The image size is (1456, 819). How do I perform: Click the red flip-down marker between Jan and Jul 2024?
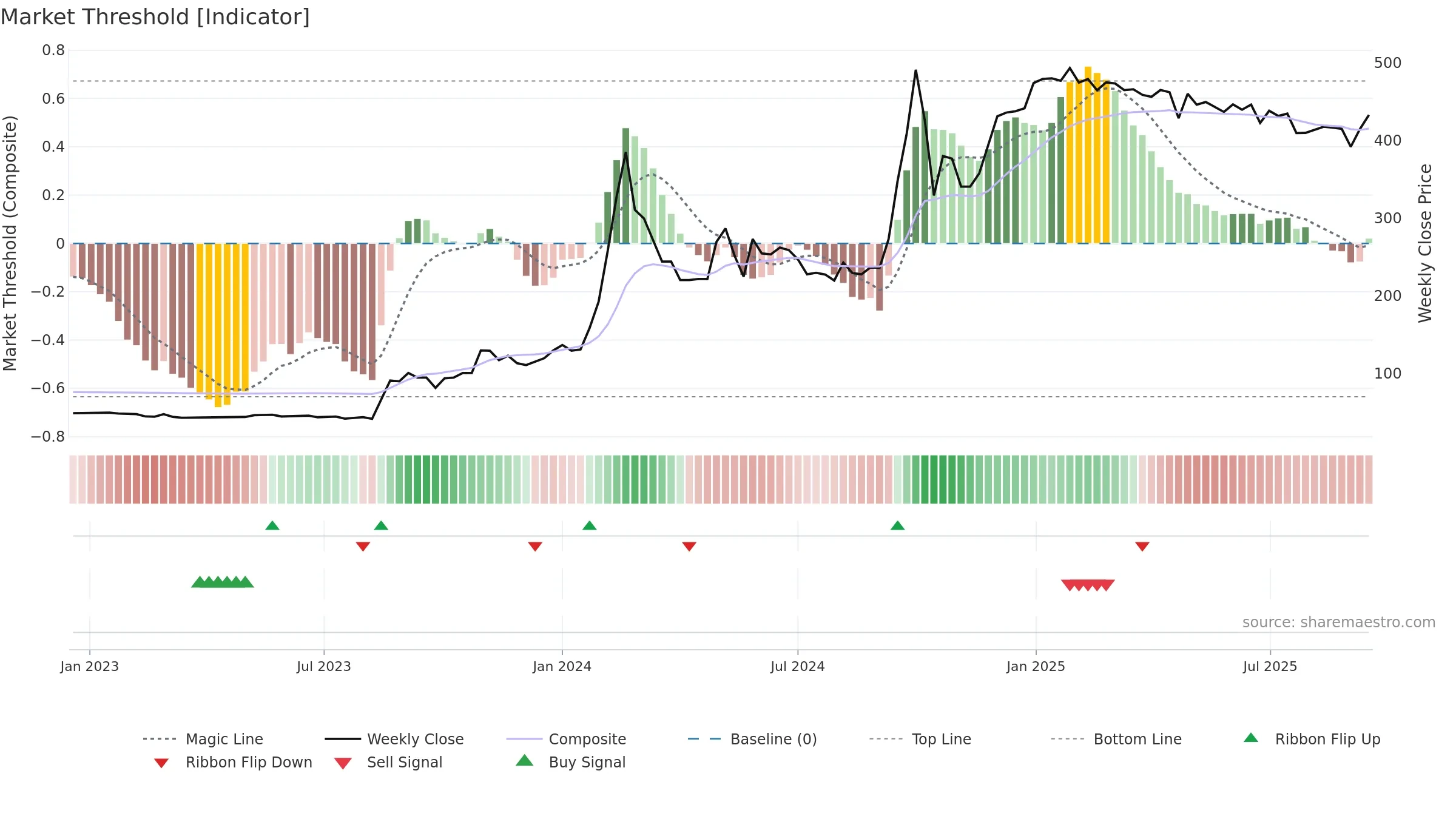(x=689, y=546)
